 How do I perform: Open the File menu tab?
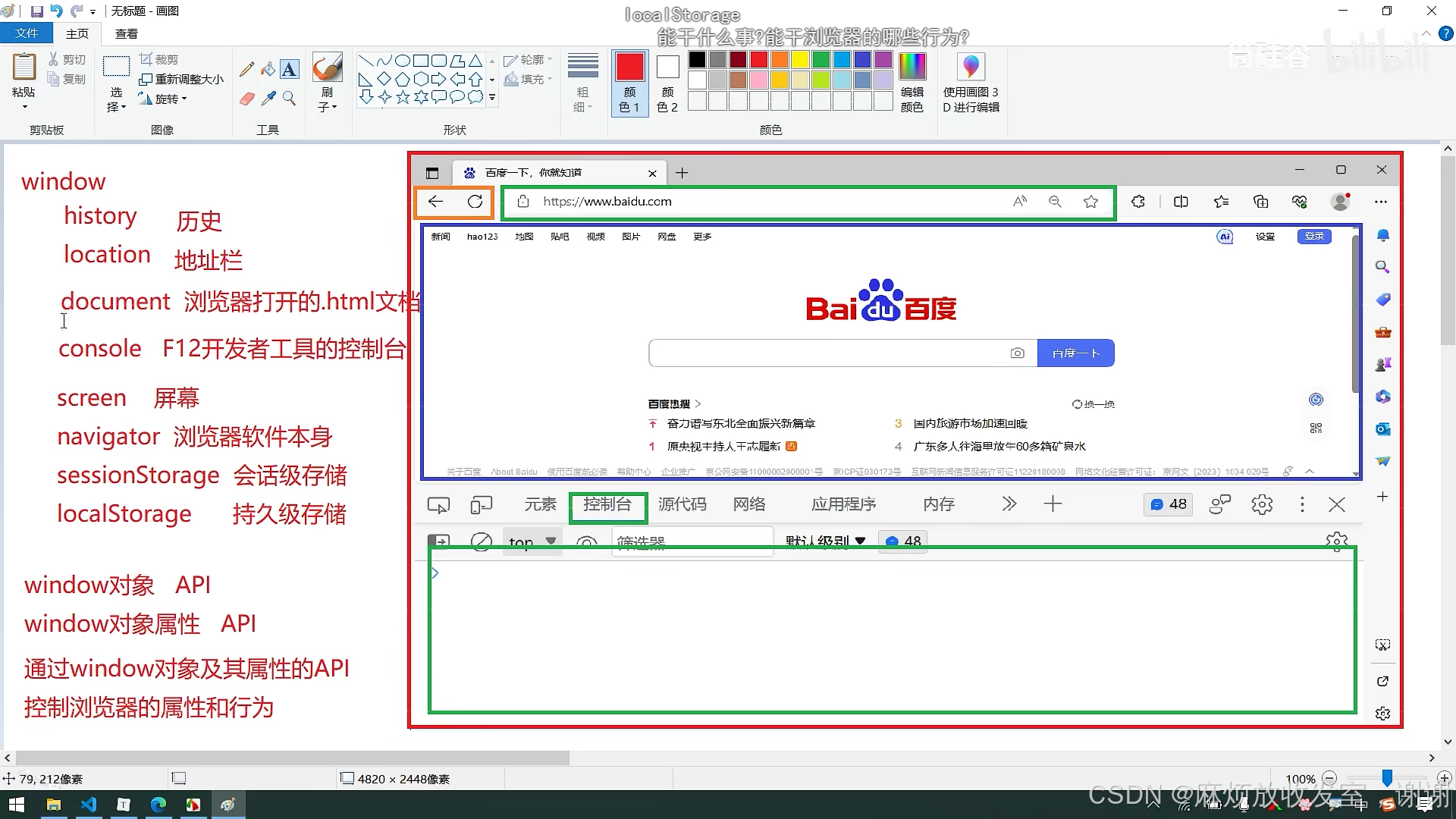click(x=27, y=33)
